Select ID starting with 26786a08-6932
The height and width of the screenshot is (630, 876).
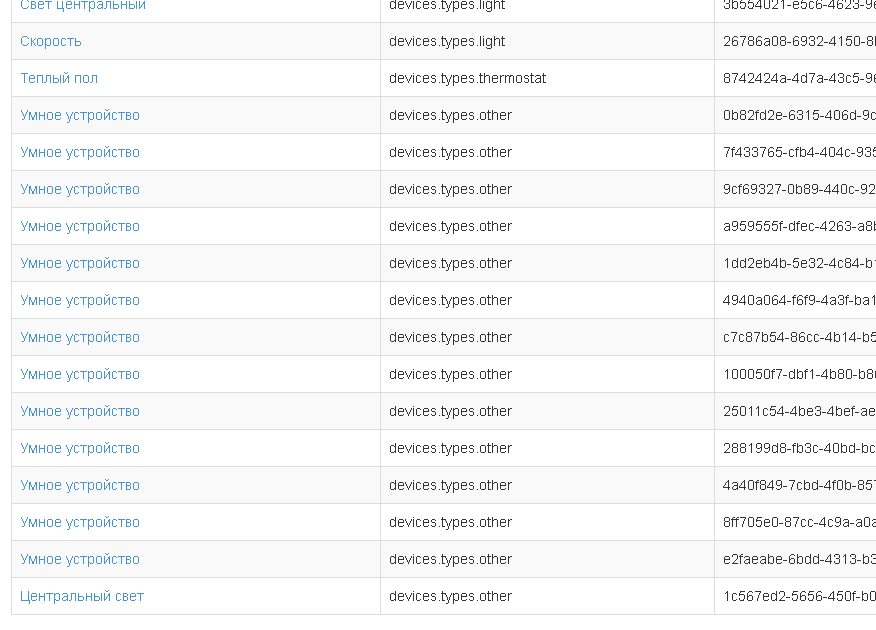point(799,41)
